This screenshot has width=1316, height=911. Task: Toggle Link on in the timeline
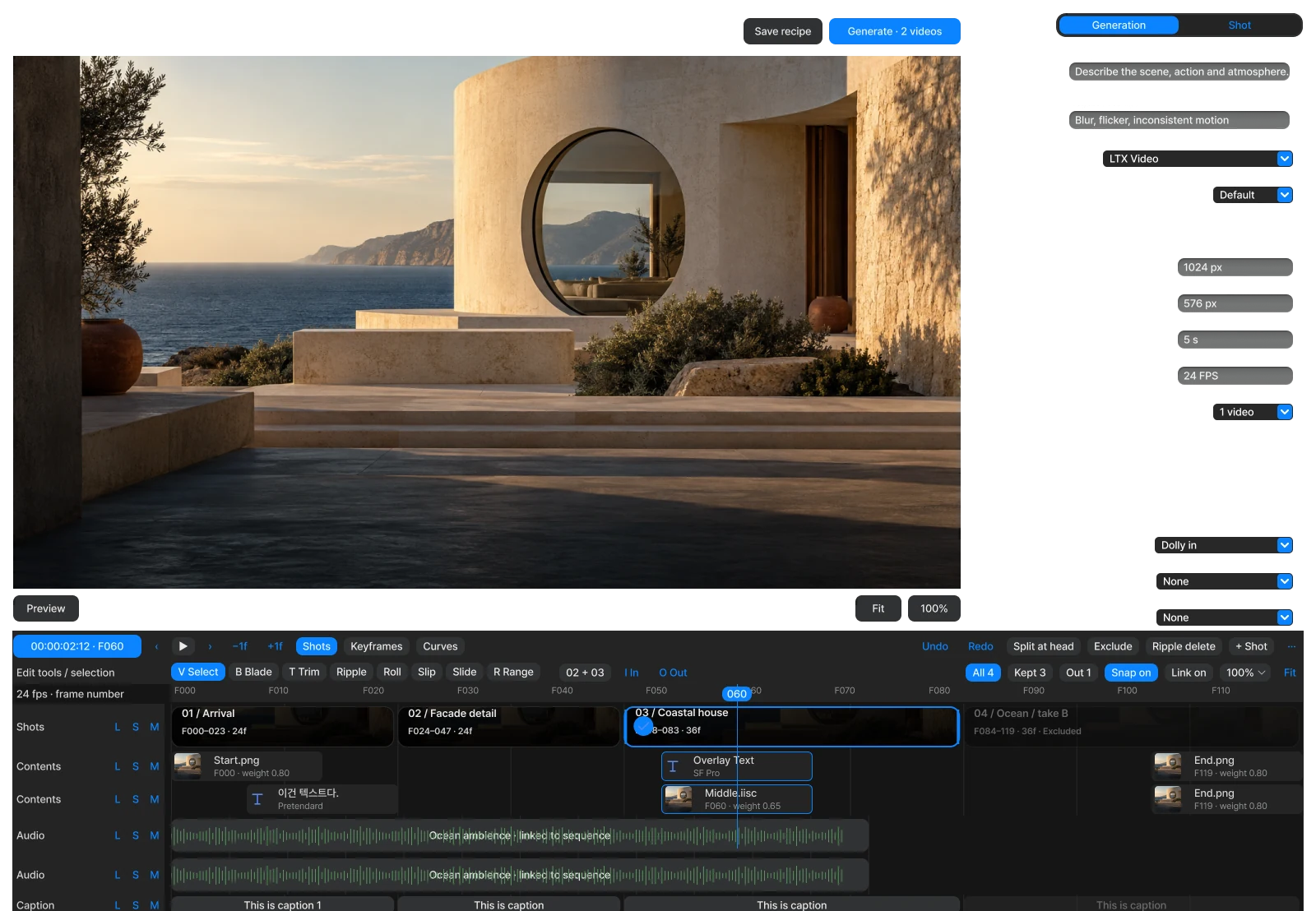[x=1189, y=673]
